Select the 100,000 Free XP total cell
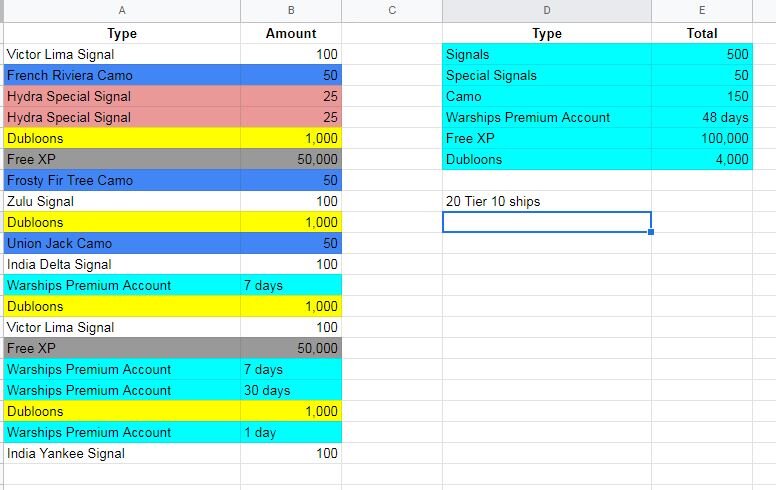This screenshot has width=776, height=490. [701, 138]
